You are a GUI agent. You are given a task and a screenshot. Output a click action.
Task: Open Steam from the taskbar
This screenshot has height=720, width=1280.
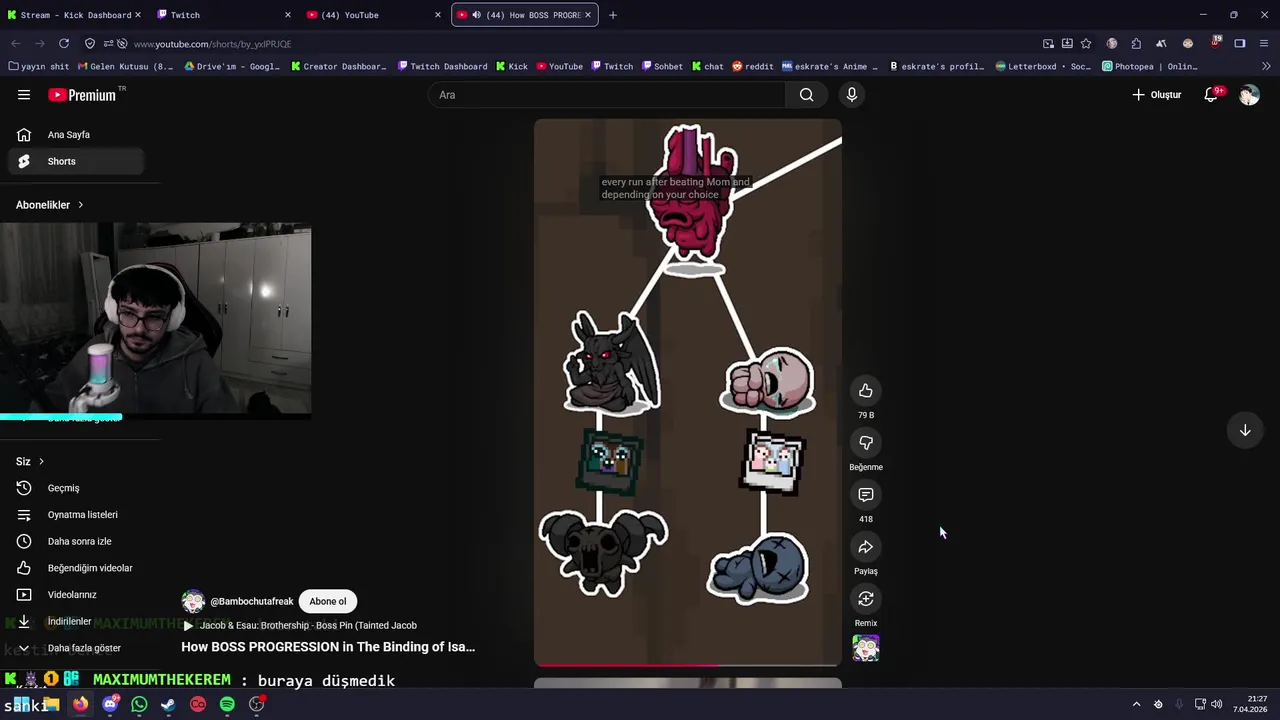point(168,704)
